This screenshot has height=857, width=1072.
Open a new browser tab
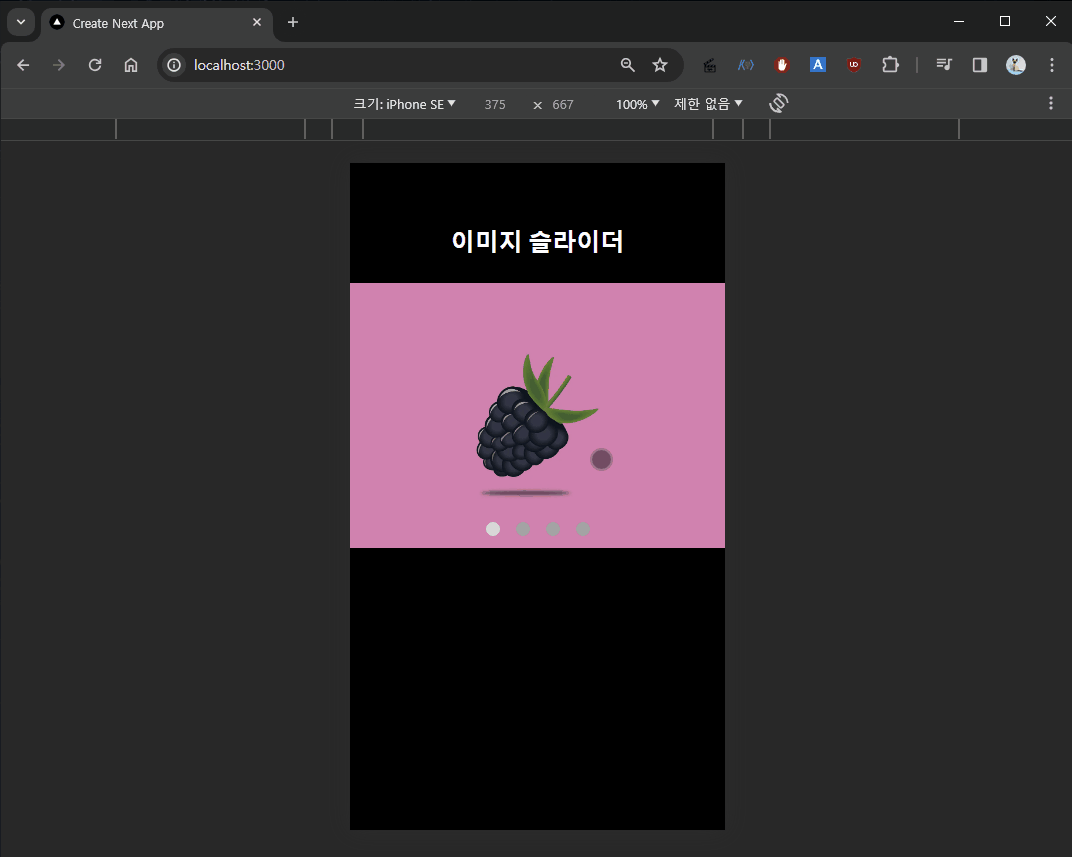293,22
